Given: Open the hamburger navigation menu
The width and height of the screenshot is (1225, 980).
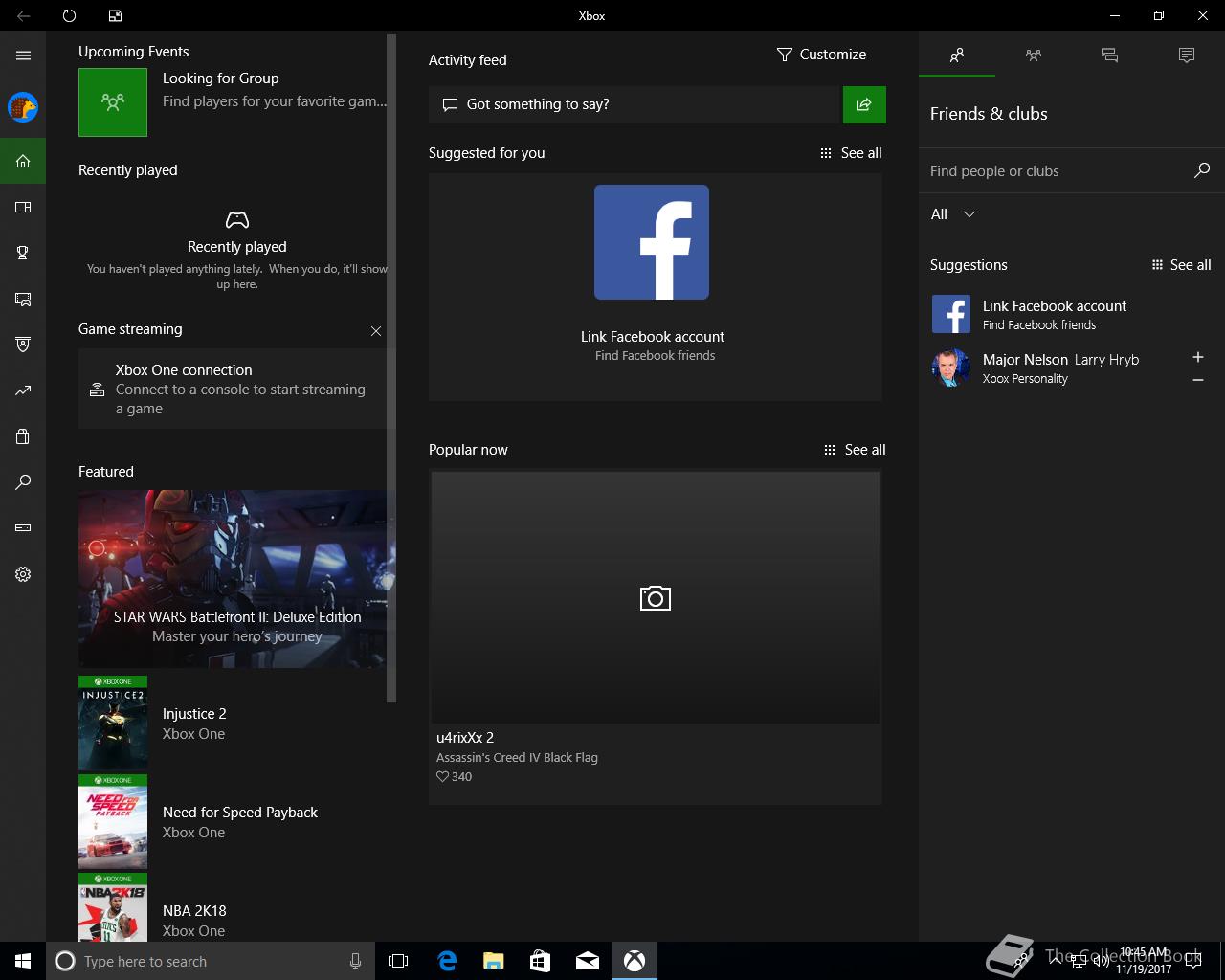Looking at the screenshot, I should point(23,56).
